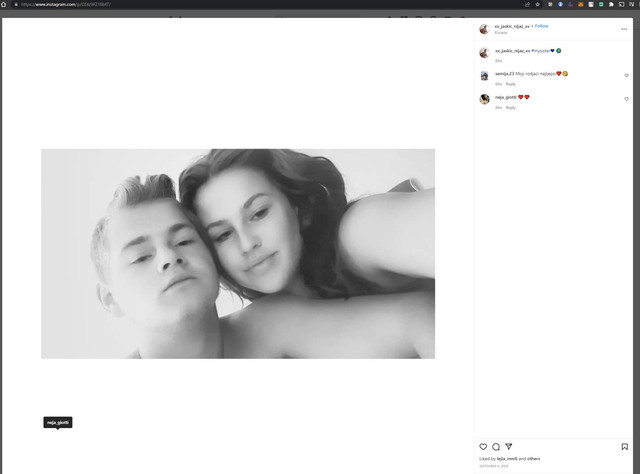Viewport: 640px width, 474px height.
Task: Open the cast/media toolbar icon next to Extensions
Action: (x=621, y=4)
